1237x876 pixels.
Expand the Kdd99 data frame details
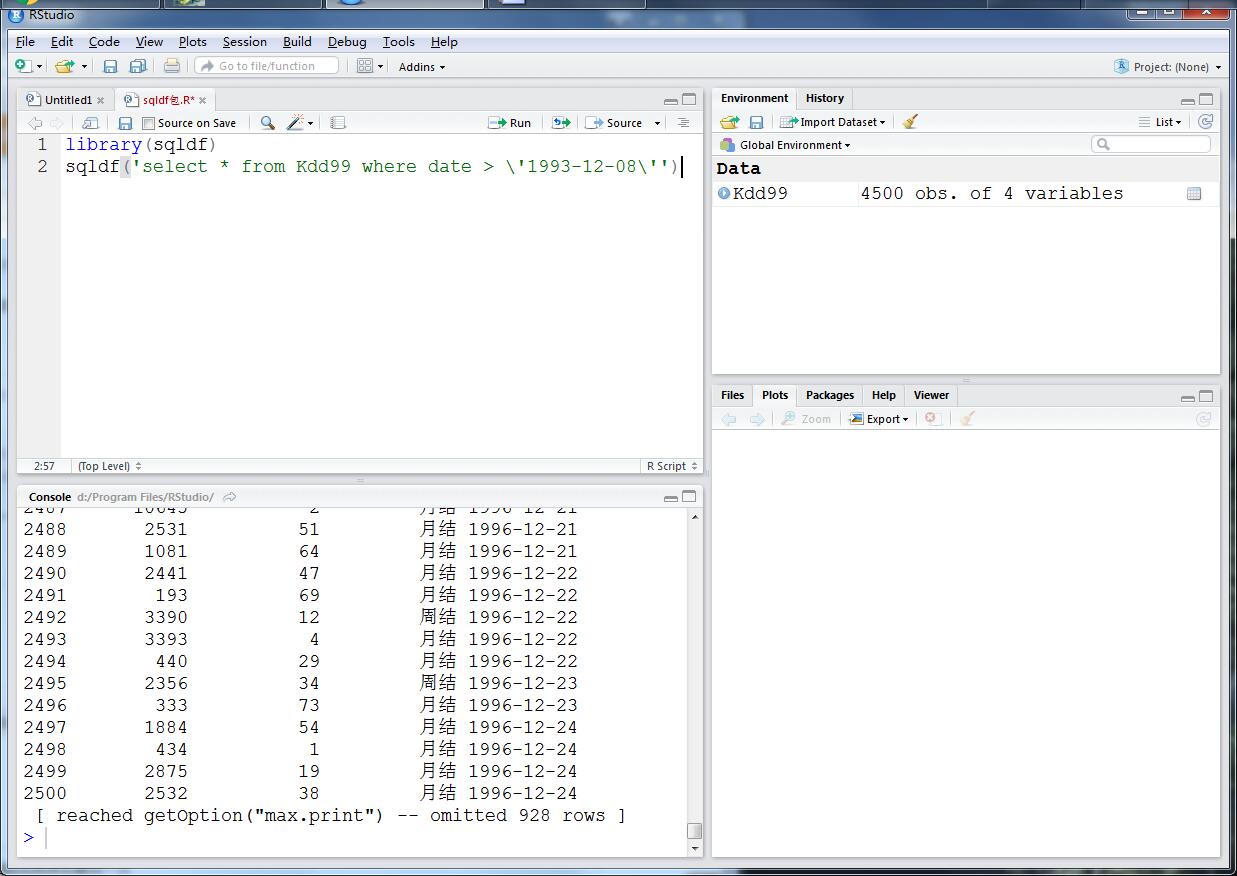point(724,193)
